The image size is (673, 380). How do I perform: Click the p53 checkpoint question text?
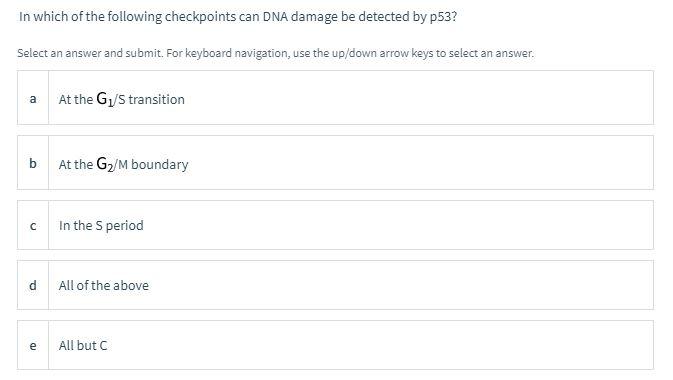(238, 17)
